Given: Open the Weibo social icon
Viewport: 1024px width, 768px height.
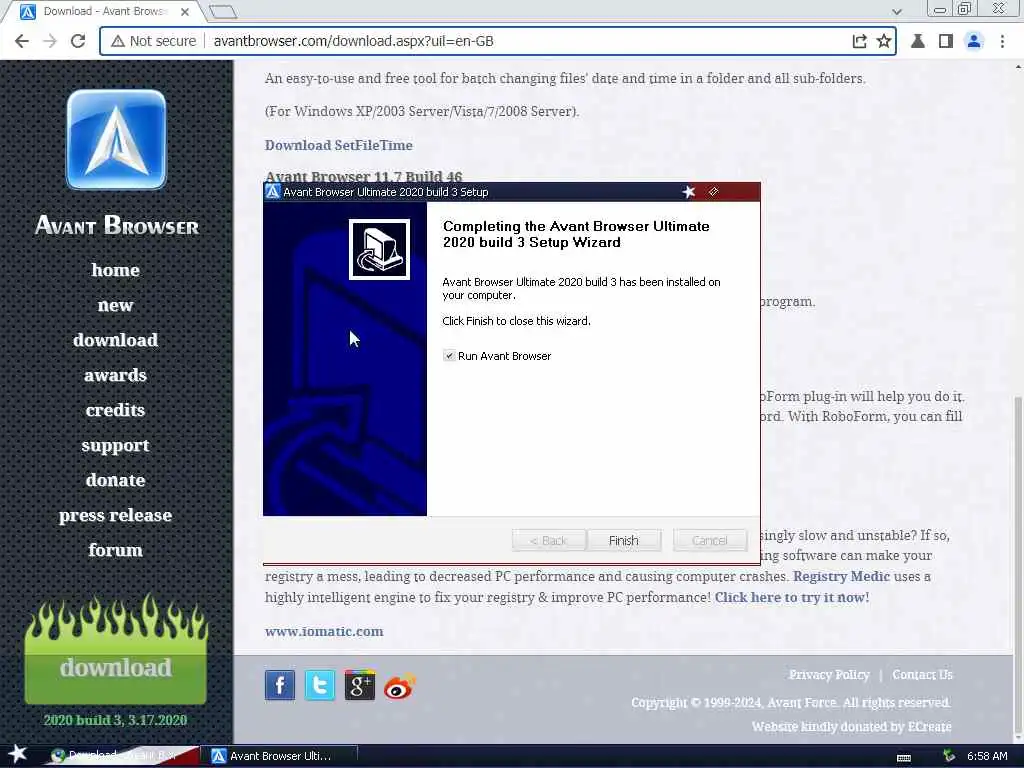Looking at the screenshot, I should [x=400, y=687].
